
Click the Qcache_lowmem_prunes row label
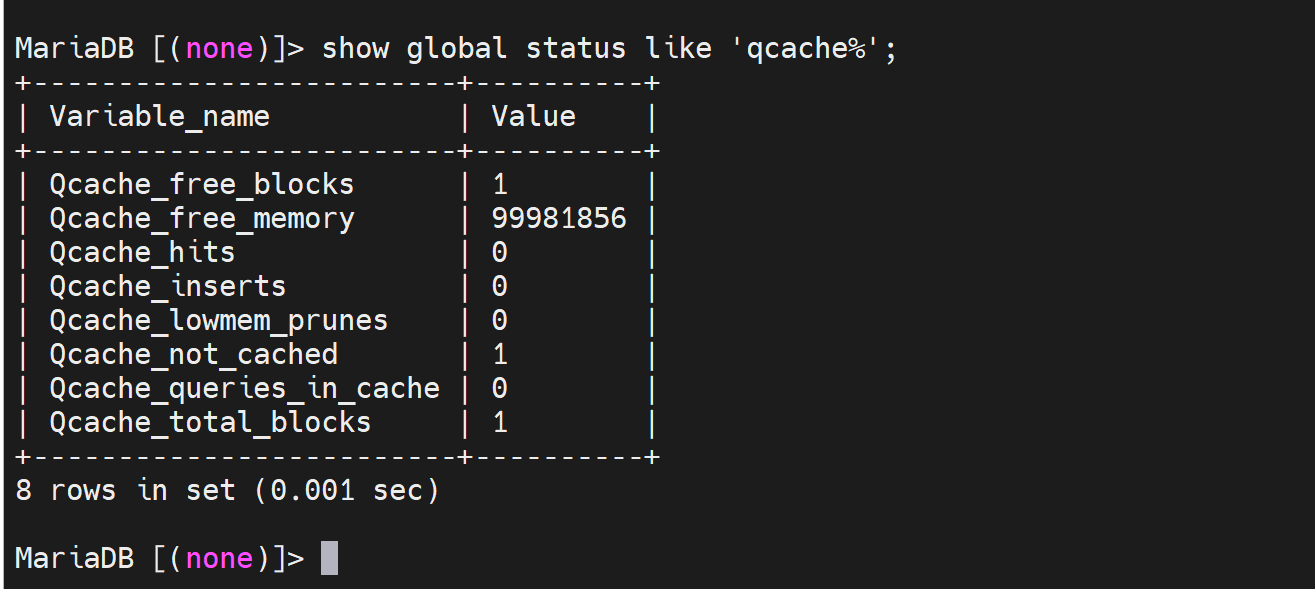(x=218, y=320)
